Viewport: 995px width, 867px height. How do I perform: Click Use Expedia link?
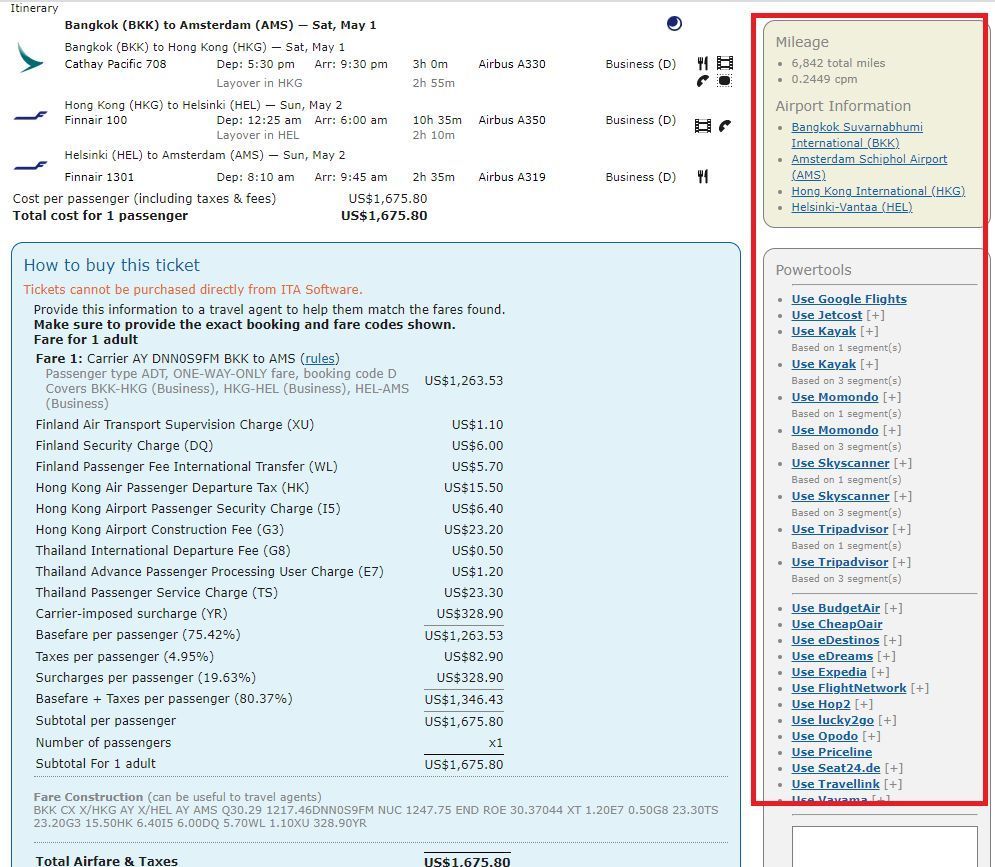pyautogui.click(x=829, y=672)
